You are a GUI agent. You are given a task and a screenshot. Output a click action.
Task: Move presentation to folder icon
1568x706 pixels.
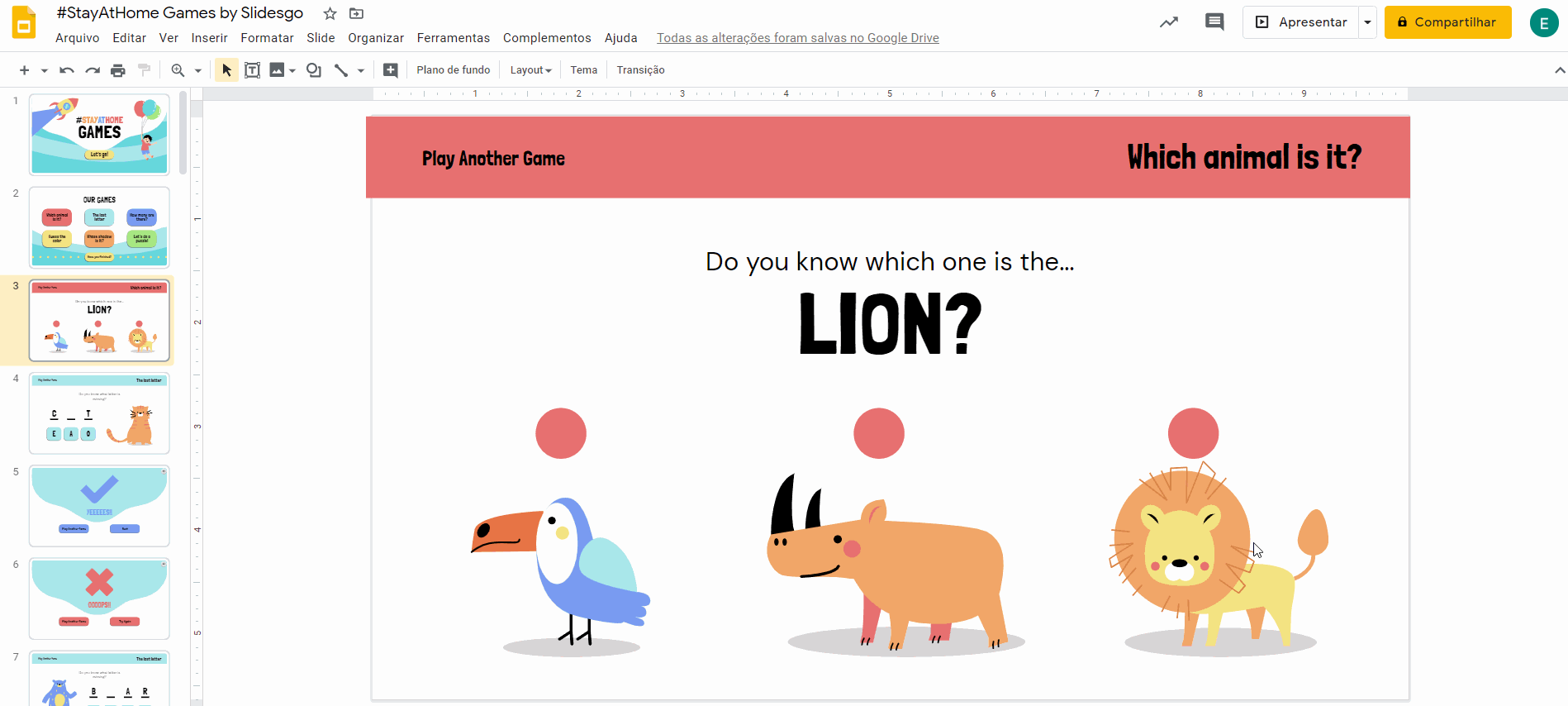tap(356, 13)
